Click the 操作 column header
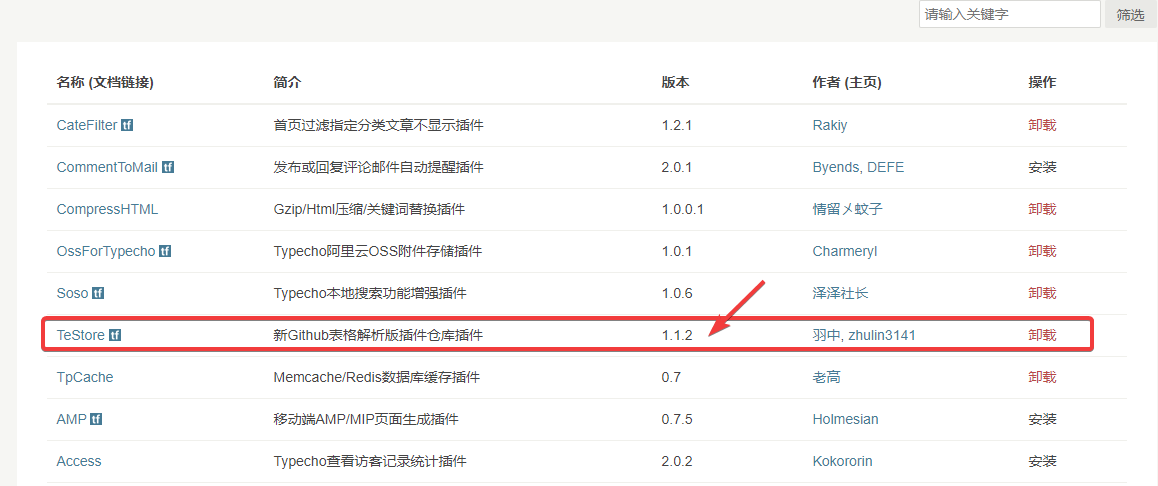Image resolution: width=1158 pixels, height=486 pixels. coord(1042,83)
